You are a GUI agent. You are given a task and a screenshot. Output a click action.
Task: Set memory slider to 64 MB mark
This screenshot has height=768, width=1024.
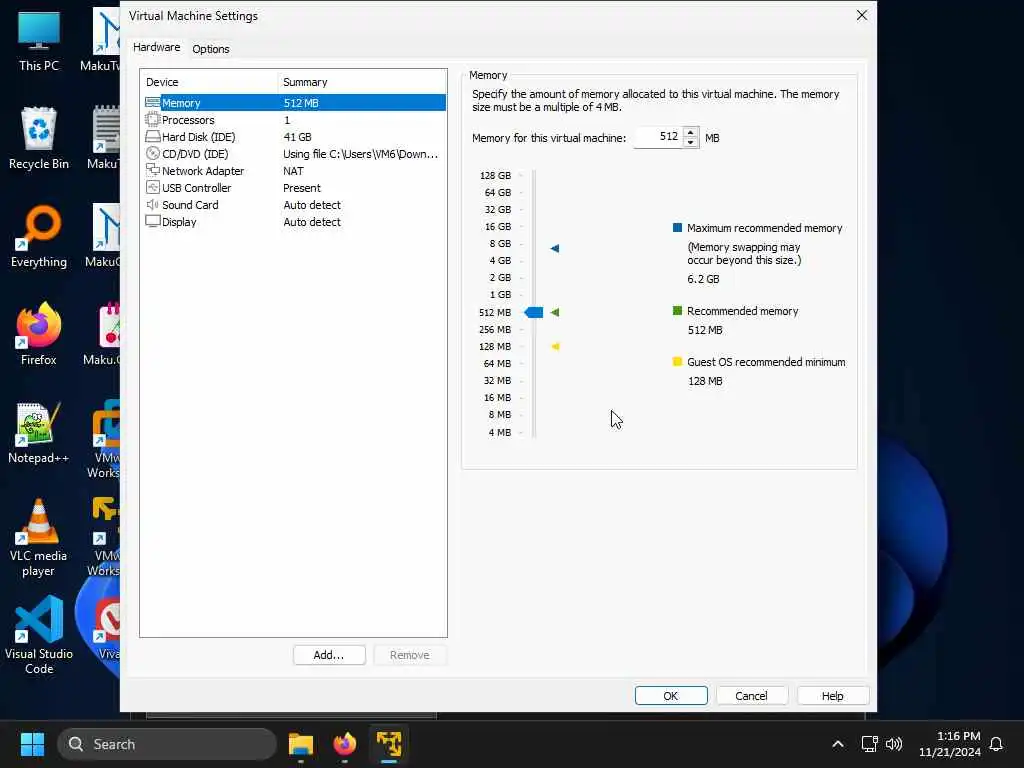(x=534, y=363)
